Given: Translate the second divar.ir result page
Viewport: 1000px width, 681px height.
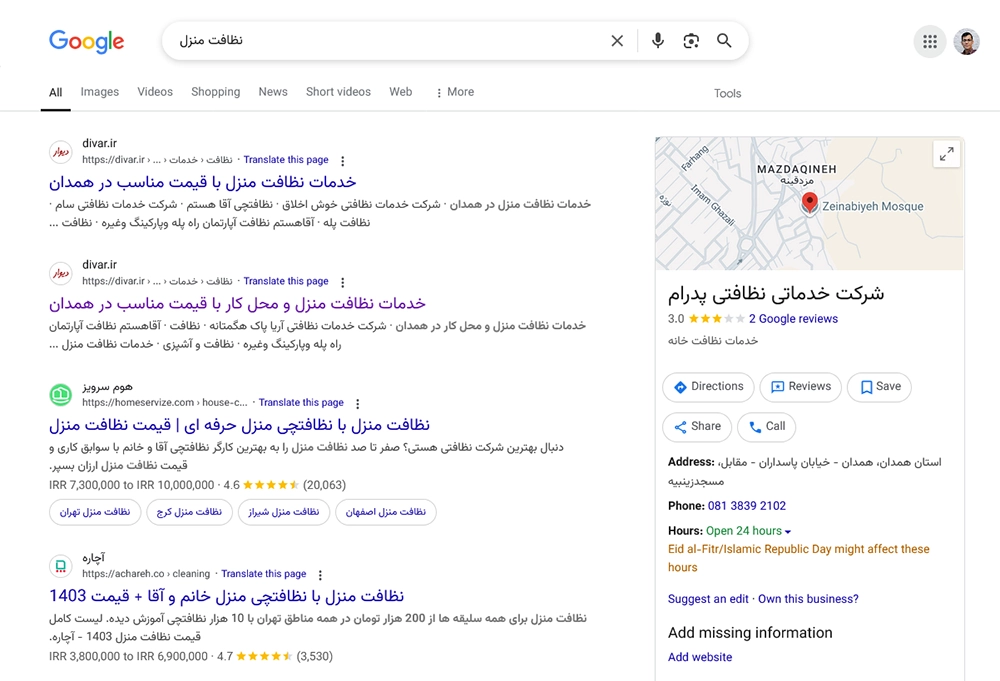Looking at the screenshot, I should coord(286,281).
